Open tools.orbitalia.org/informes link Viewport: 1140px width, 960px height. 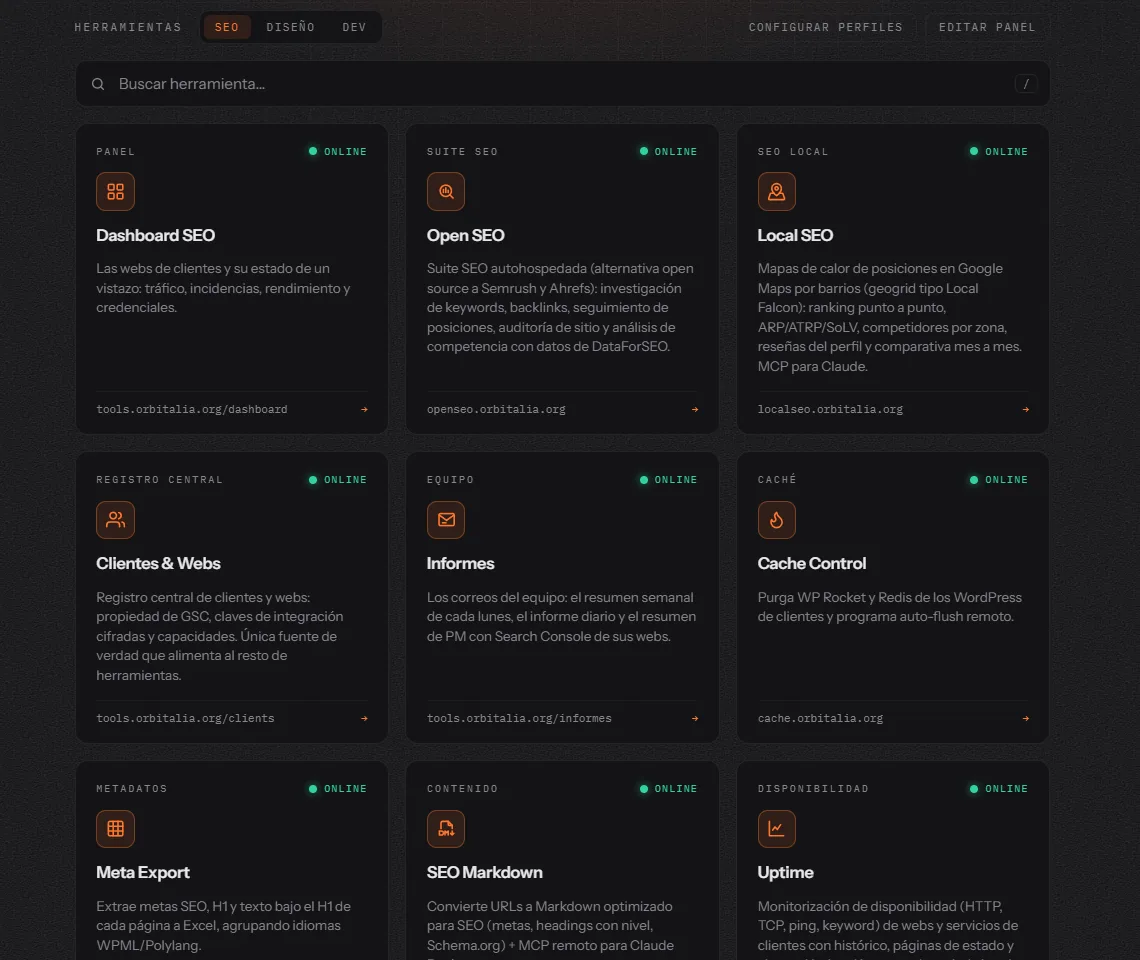(x=519, y=719)
